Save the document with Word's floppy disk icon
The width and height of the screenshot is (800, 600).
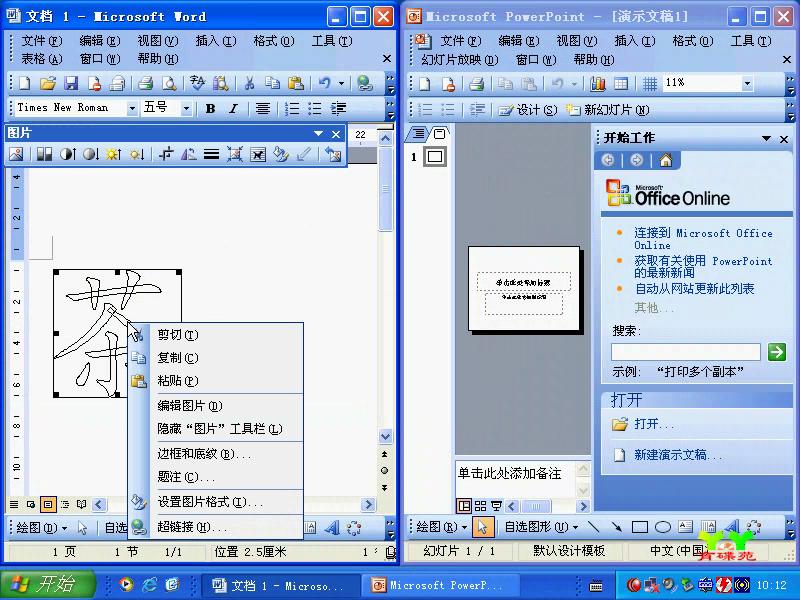click(71, 83)
